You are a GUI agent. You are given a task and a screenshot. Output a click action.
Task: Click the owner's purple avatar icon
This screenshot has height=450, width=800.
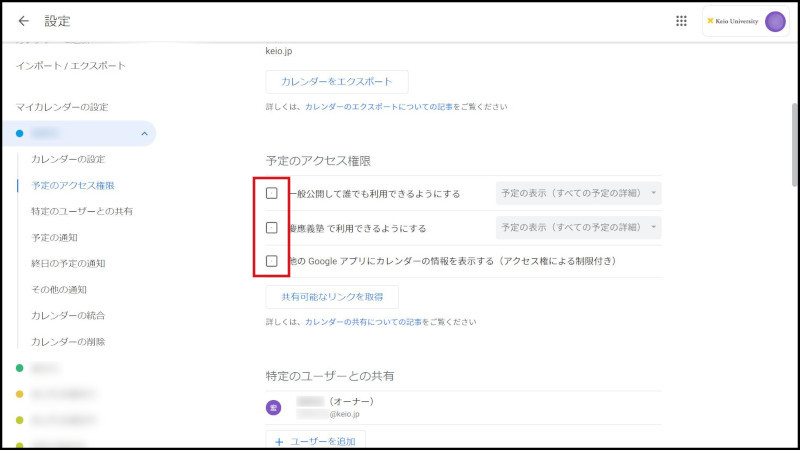(273, 407)
